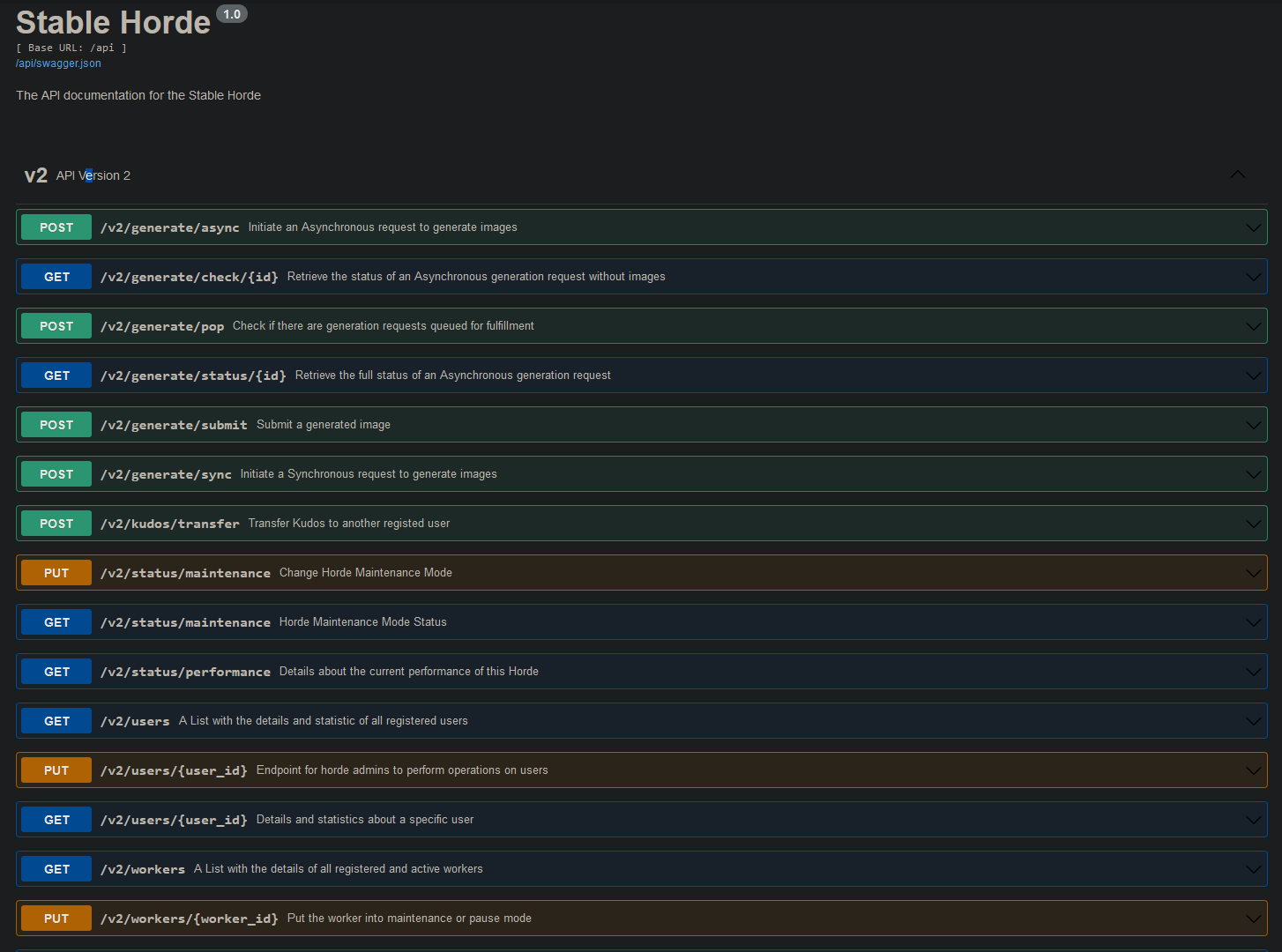Image resolution: width=1282 pixels, height=952 pixels.
Task: Expand the Change Horde Maintenance Mode chevron
Action: [1253, 573]
